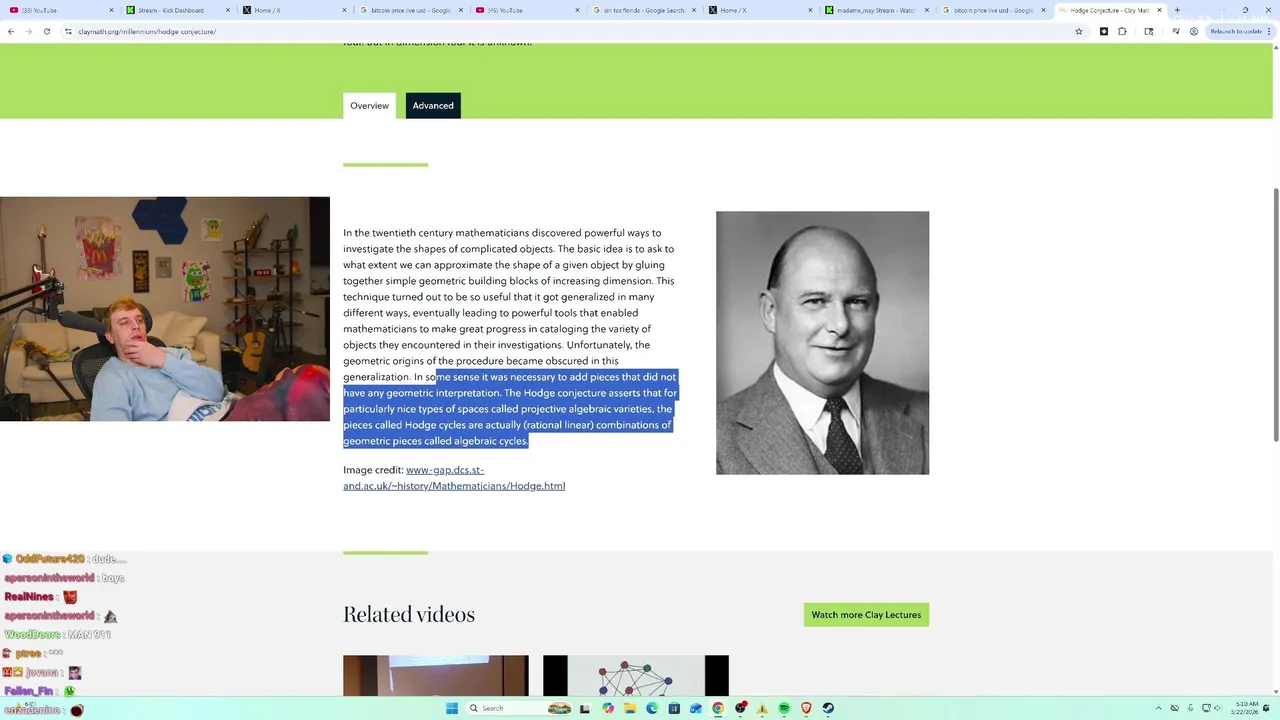Image resolution: width=1280 pixels, height=720 pixels.
Task: Open the Windows Start menu
Action: point(452,708)
